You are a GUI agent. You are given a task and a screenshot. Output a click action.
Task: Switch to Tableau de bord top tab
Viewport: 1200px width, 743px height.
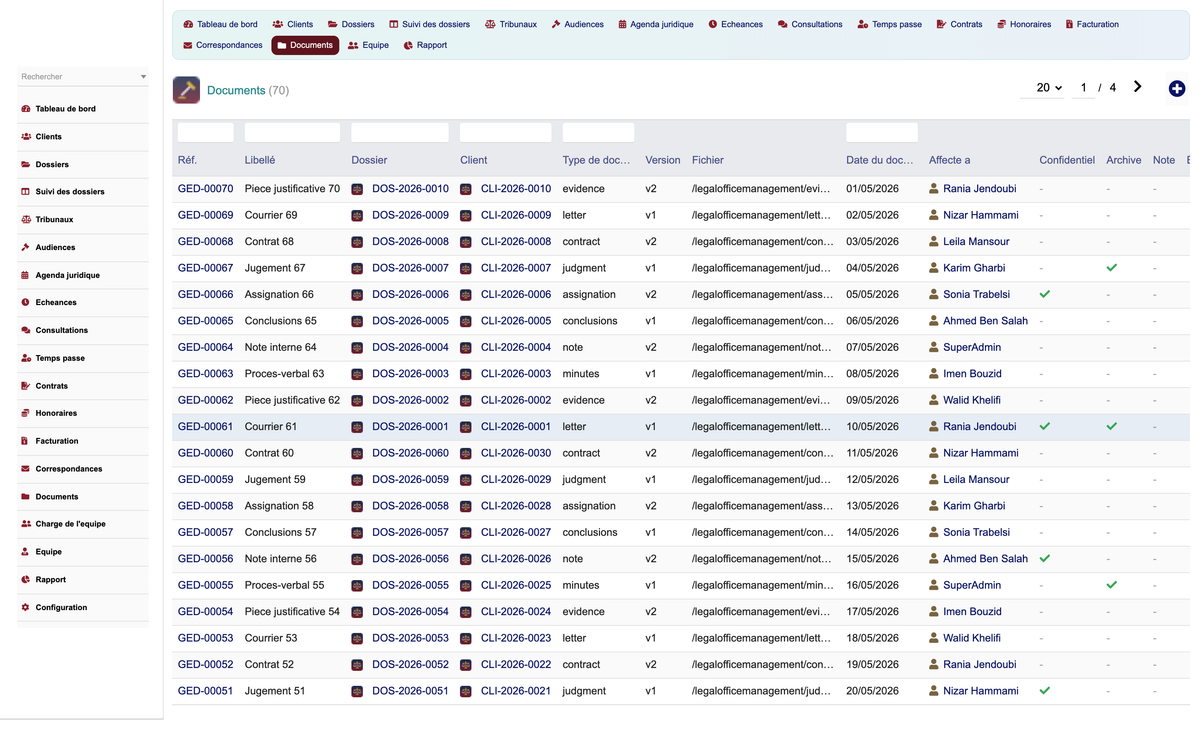point(221,24)
